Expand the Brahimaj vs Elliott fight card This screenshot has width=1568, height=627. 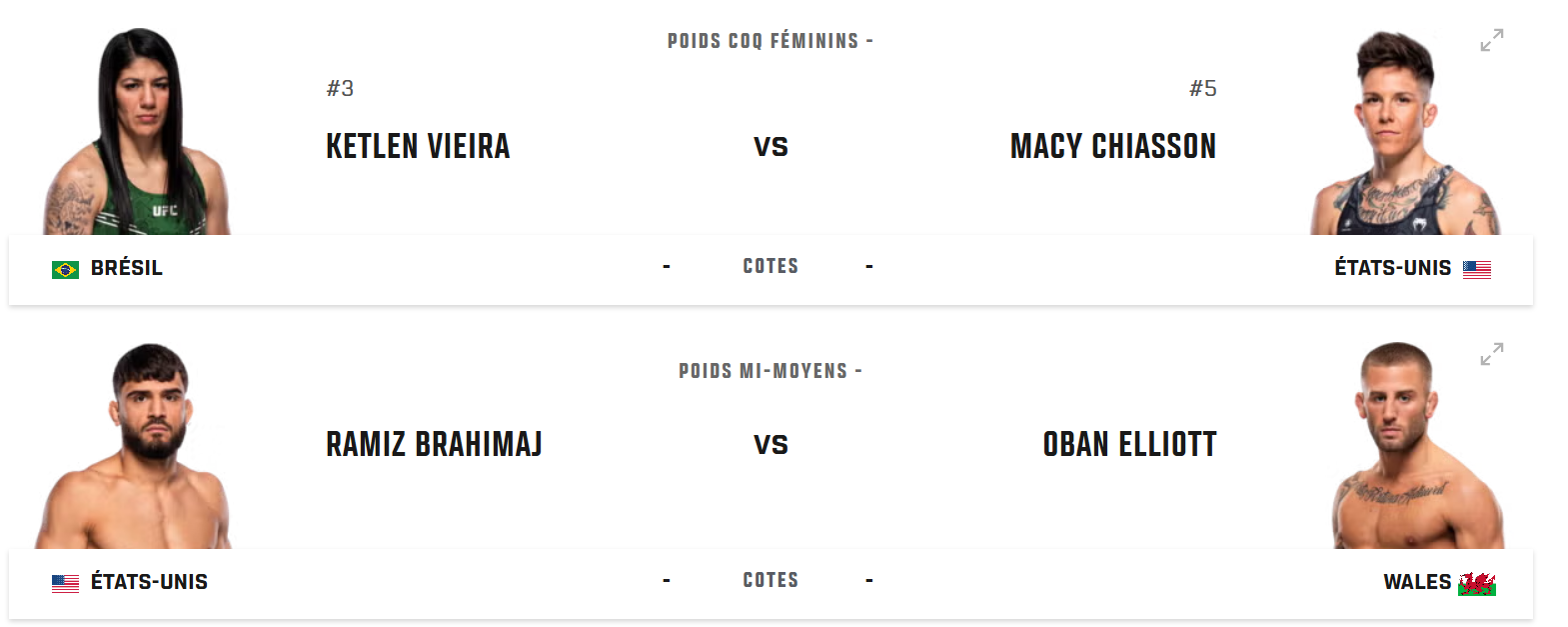pos(1492,354)
